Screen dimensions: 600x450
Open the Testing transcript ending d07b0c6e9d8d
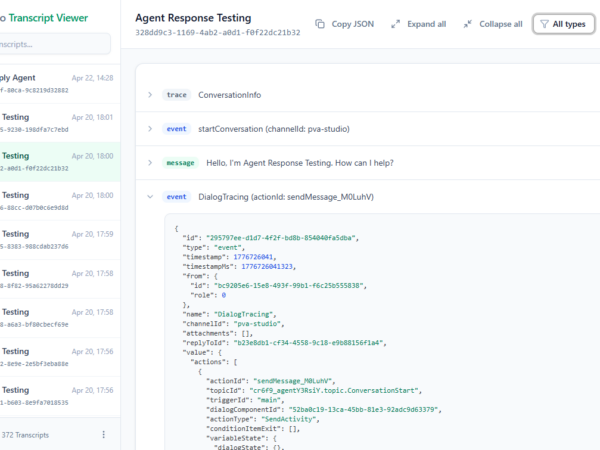tap(59, 201)
